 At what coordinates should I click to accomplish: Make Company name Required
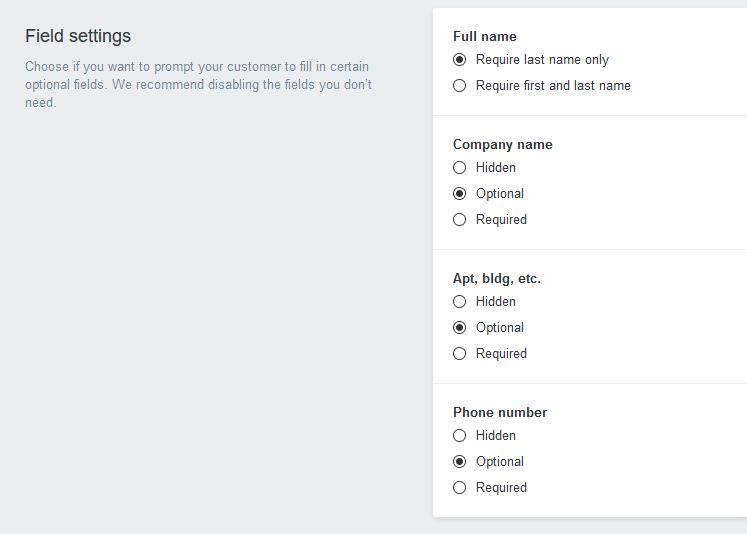(x=460, y=220)
